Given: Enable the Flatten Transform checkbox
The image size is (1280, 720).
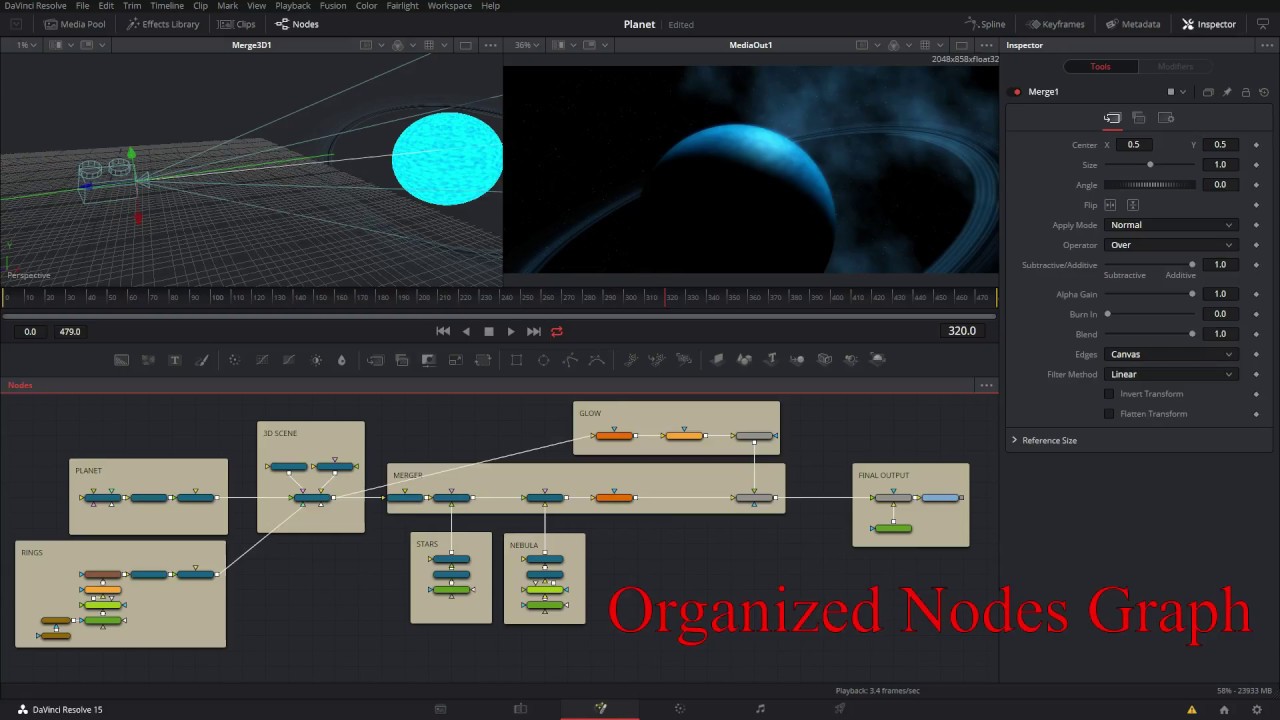Looking at the screenshot, I should tap(1109, 414).
